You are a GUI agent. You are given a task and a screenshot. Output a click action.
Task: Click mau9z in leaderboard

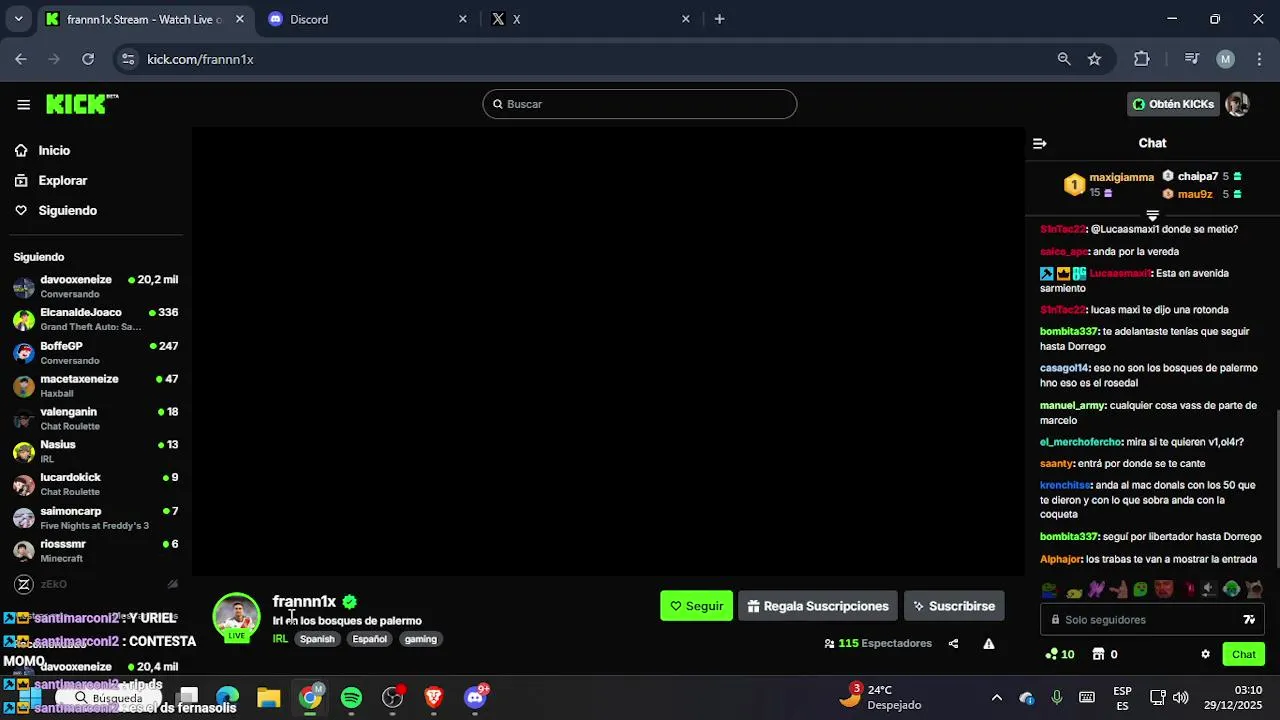1195,194
